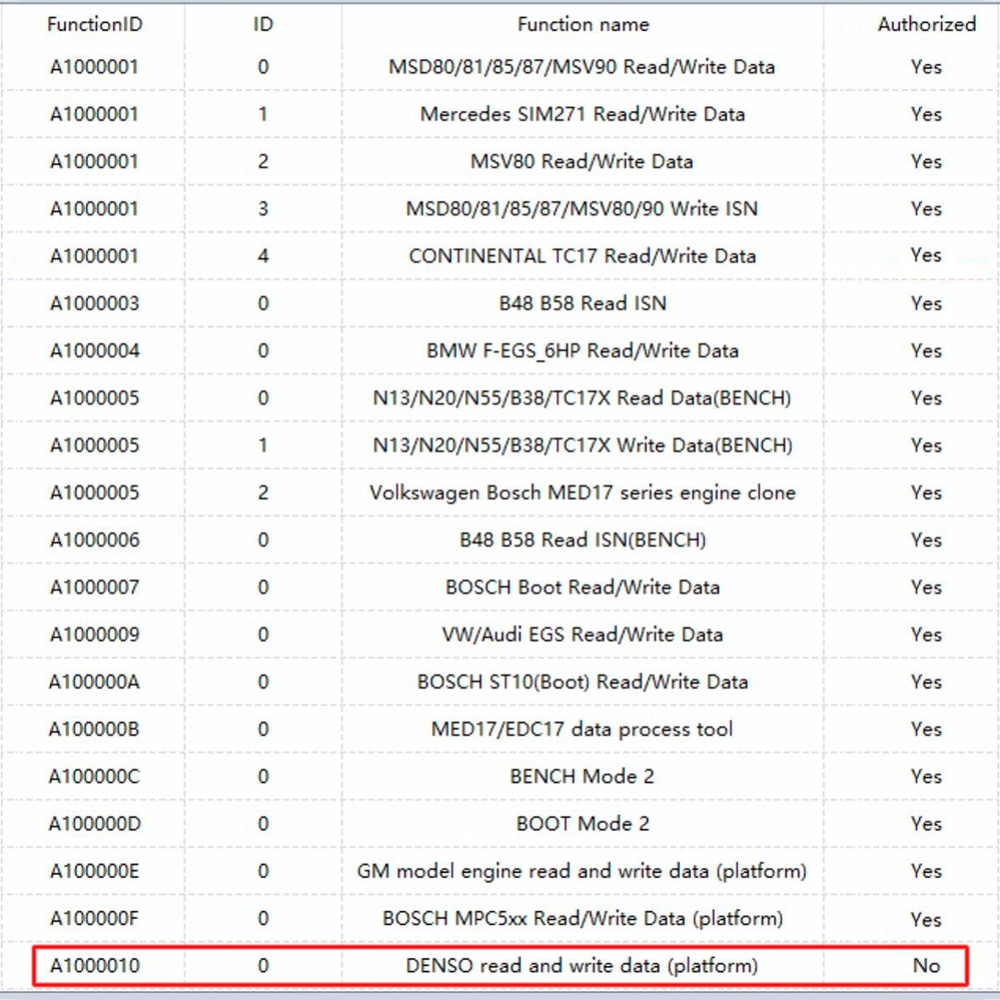Click ID 0 in BMW F-EGS_6HP row
Image resolution: width=1000 pixels, height=1000 pixels.
click(x=263, y=350)
